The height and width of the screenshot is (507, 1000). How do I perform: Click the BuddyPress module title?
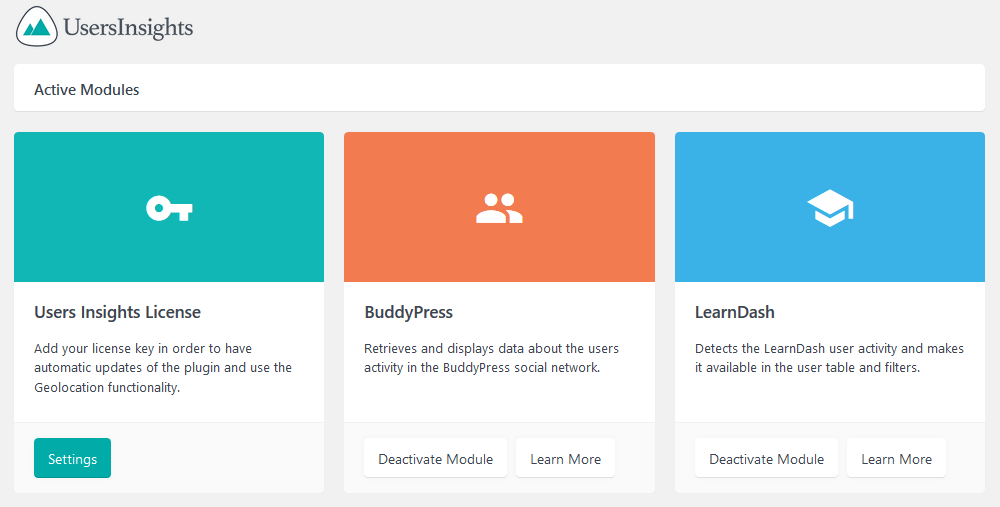click(409, 312)
